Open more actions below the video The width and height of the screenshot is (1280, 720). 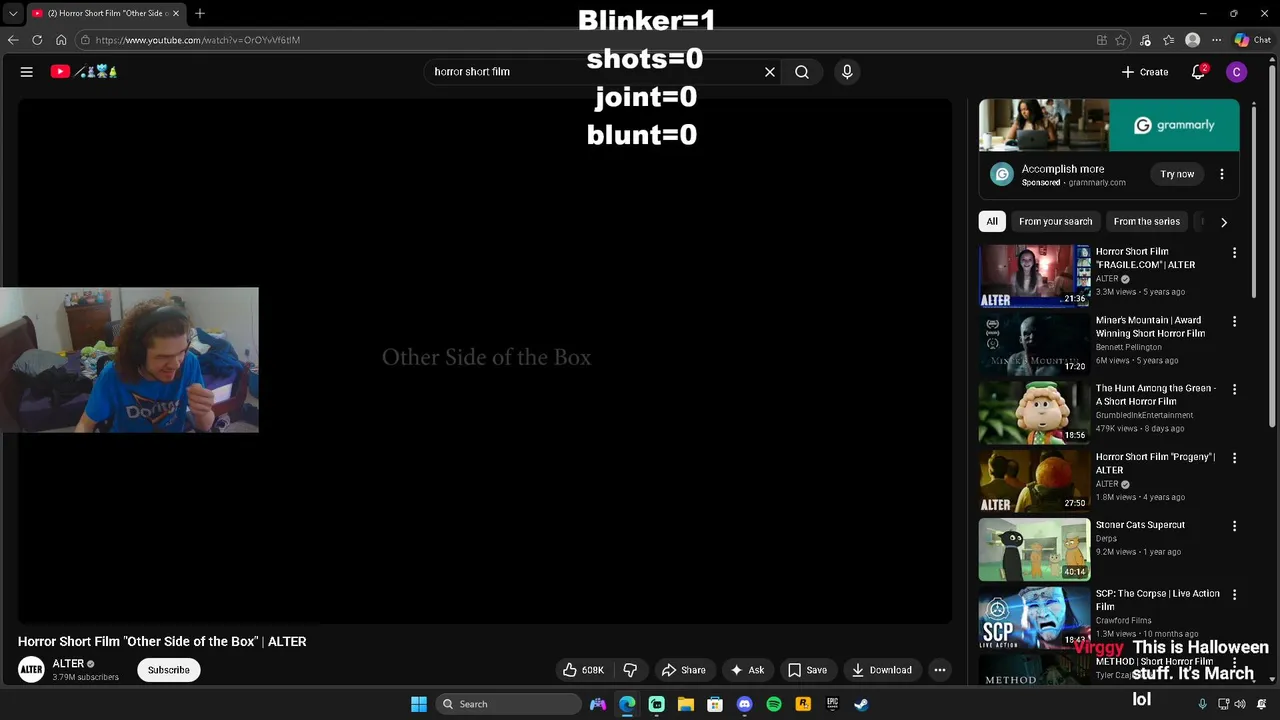coord(940,670)
